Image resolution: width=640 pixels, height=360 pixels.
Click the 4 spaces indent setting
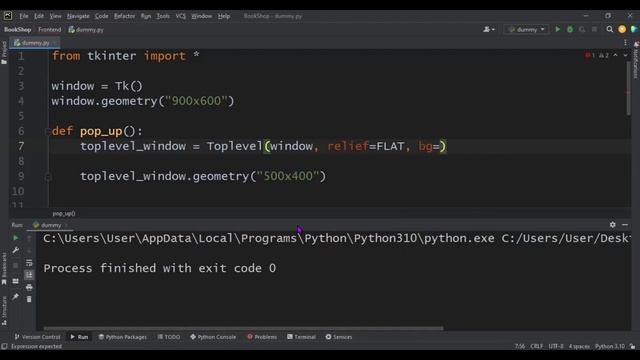pos(579,346)
